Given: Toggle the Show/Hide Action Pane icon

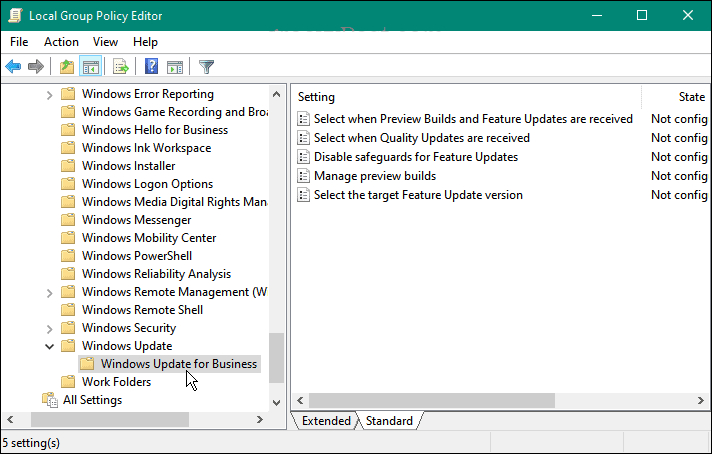Looking at the screenshot, I should [x=175, y=67].
